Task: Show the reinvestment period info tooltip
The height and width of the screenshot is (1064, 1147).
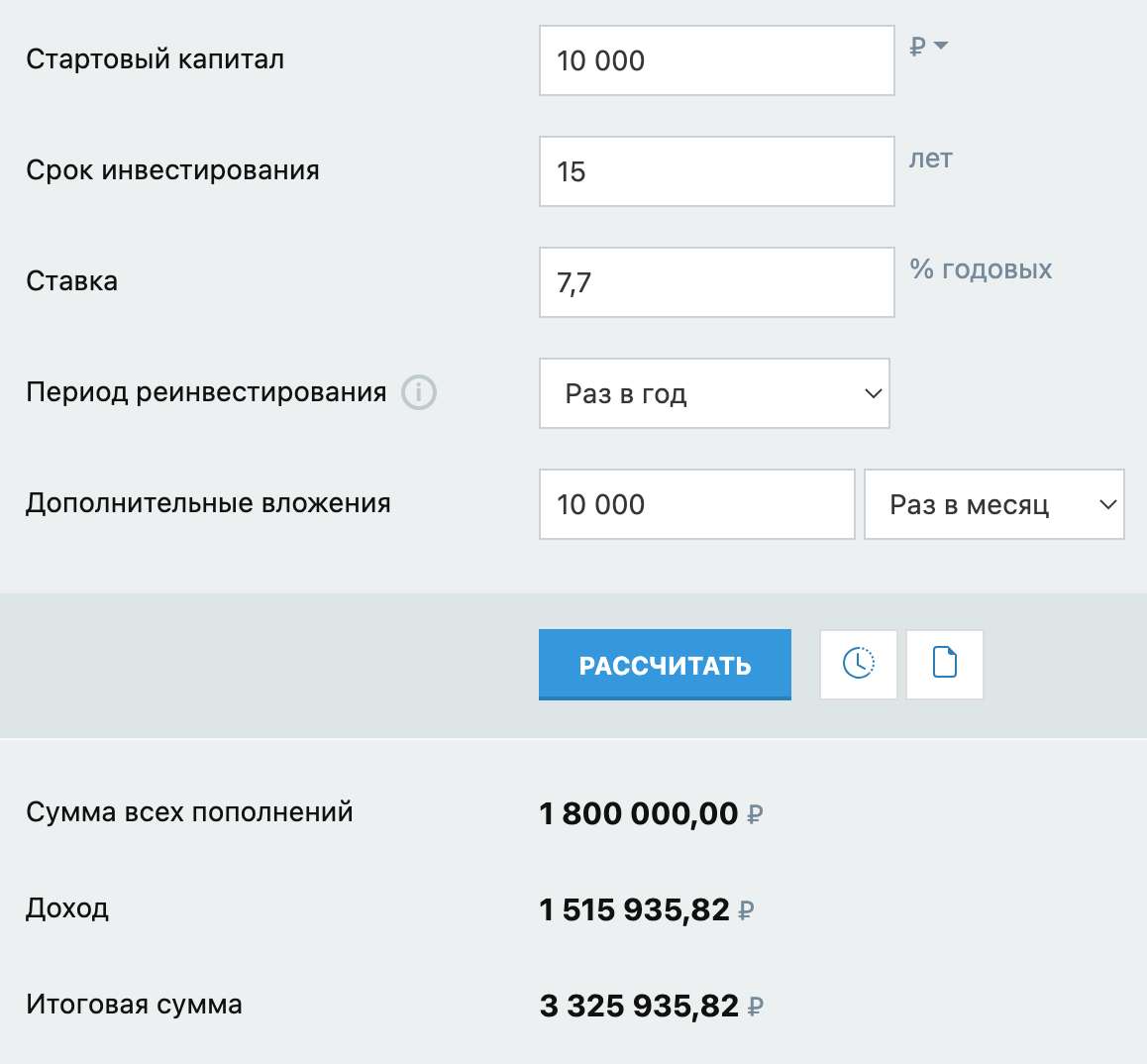Action: pyautogui.click(x=419, y=393)
